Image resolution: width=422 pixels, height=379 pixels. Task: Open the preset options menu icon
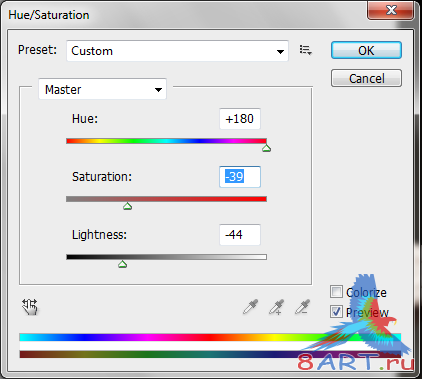tap(305, 50)
